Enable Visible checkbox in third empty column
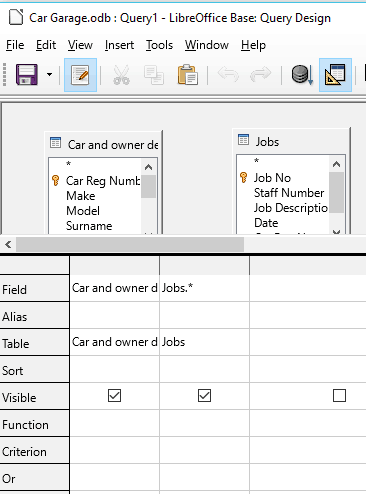Screen dimensions: 366x494 [x=339, y=396]
